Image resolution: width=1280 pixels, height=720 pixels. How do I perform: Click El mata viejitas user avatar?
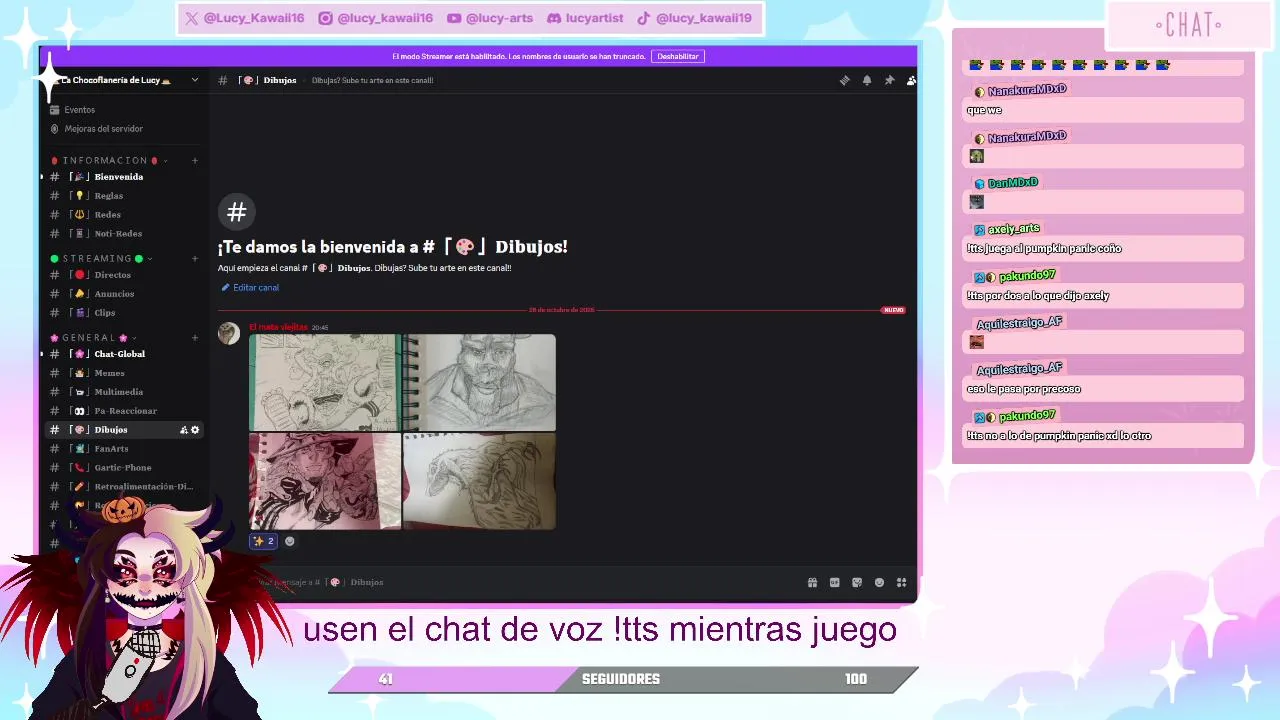(x=229, y=334)
